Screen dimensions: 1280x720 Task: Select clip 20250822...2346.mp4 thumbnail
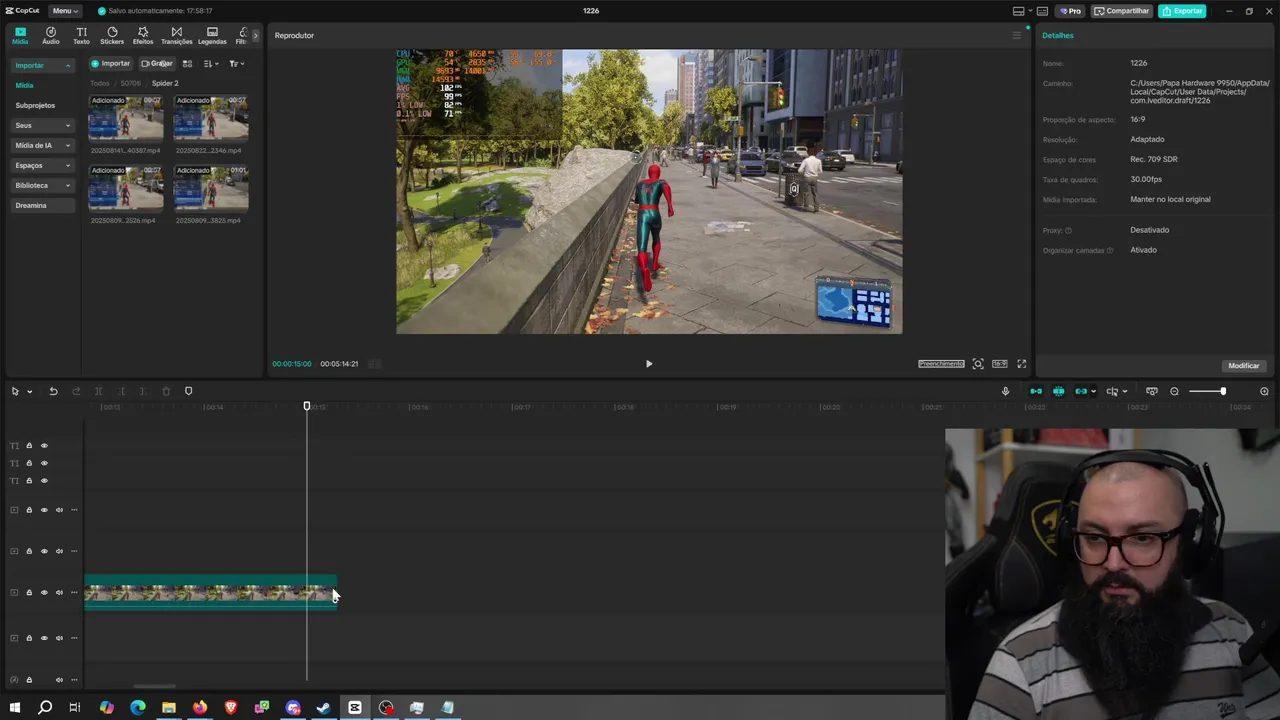coord(211,118)
